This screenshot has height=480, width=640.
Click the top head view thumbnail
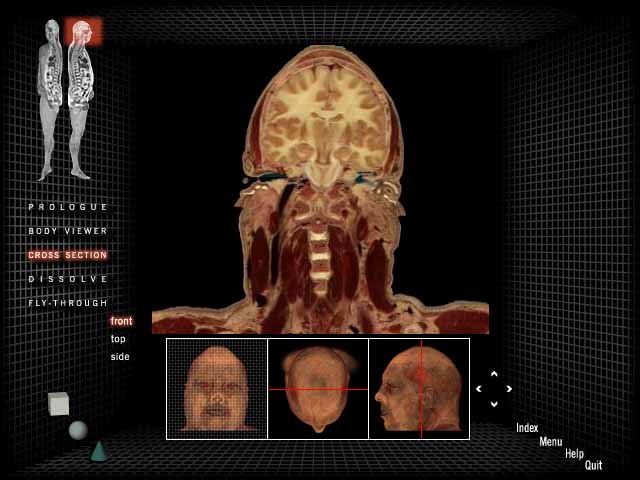pyautogui.click(x=318, y=389)
